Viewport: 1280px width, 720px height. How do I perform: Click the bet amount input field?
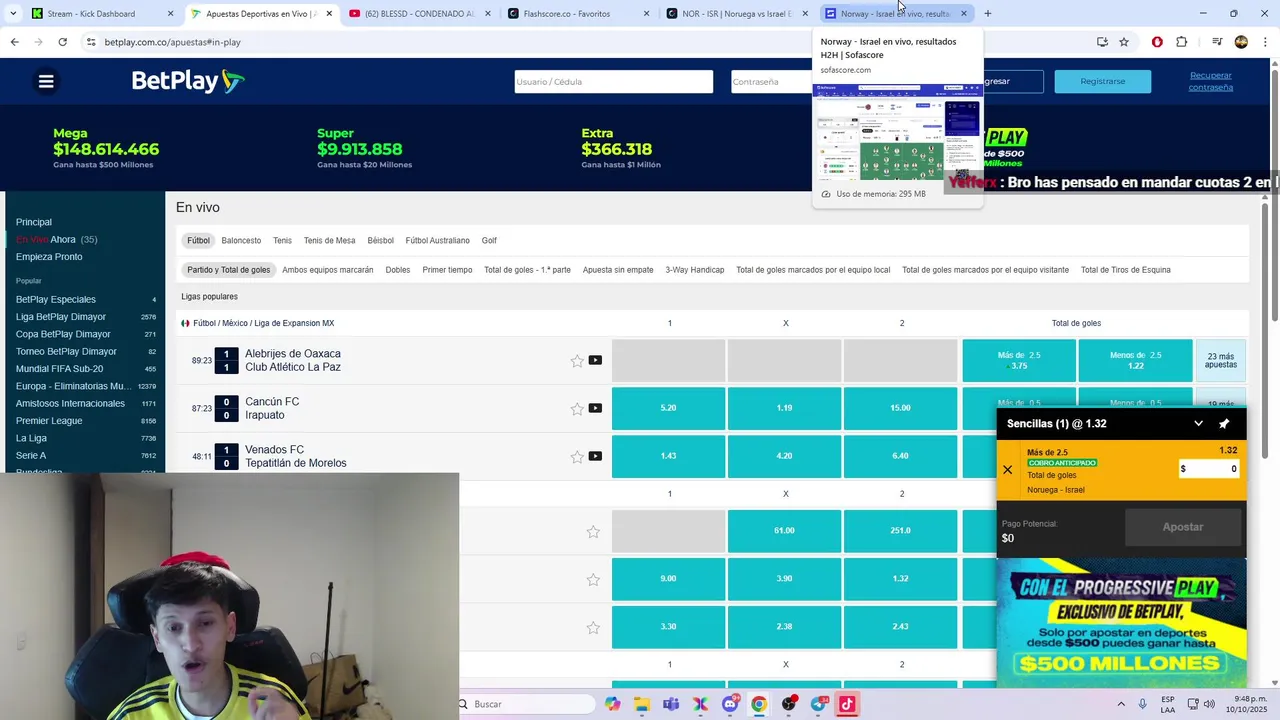pos(1209,469)
